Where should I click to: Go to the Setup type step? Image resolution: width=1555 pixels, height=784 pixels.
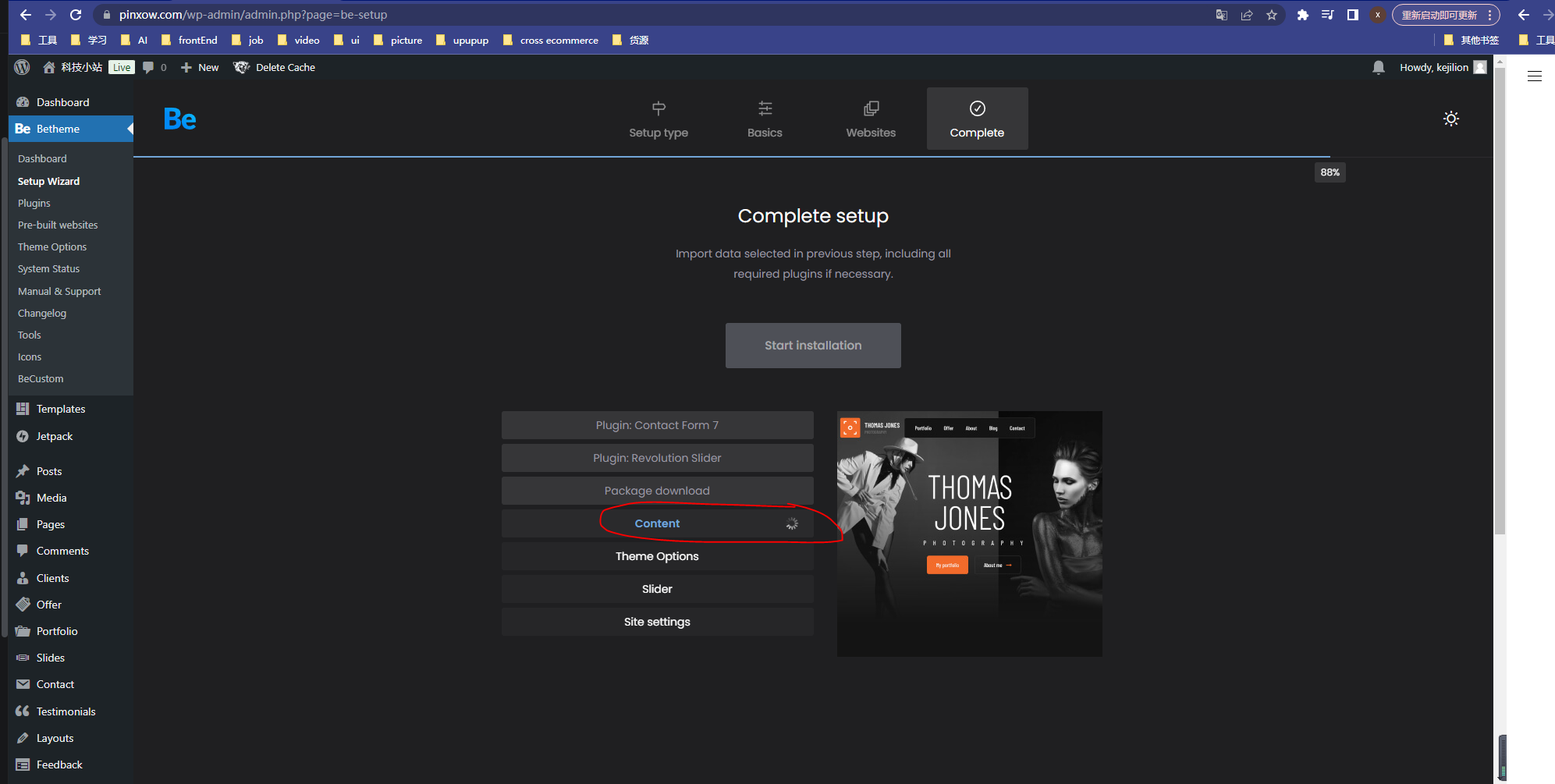659,119
